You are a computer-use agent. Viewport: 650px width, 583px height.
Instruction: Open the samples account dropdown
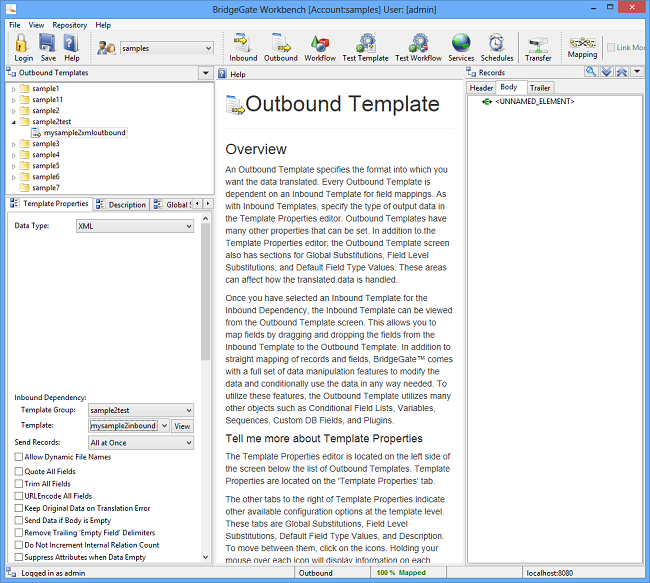click(167, 48)
